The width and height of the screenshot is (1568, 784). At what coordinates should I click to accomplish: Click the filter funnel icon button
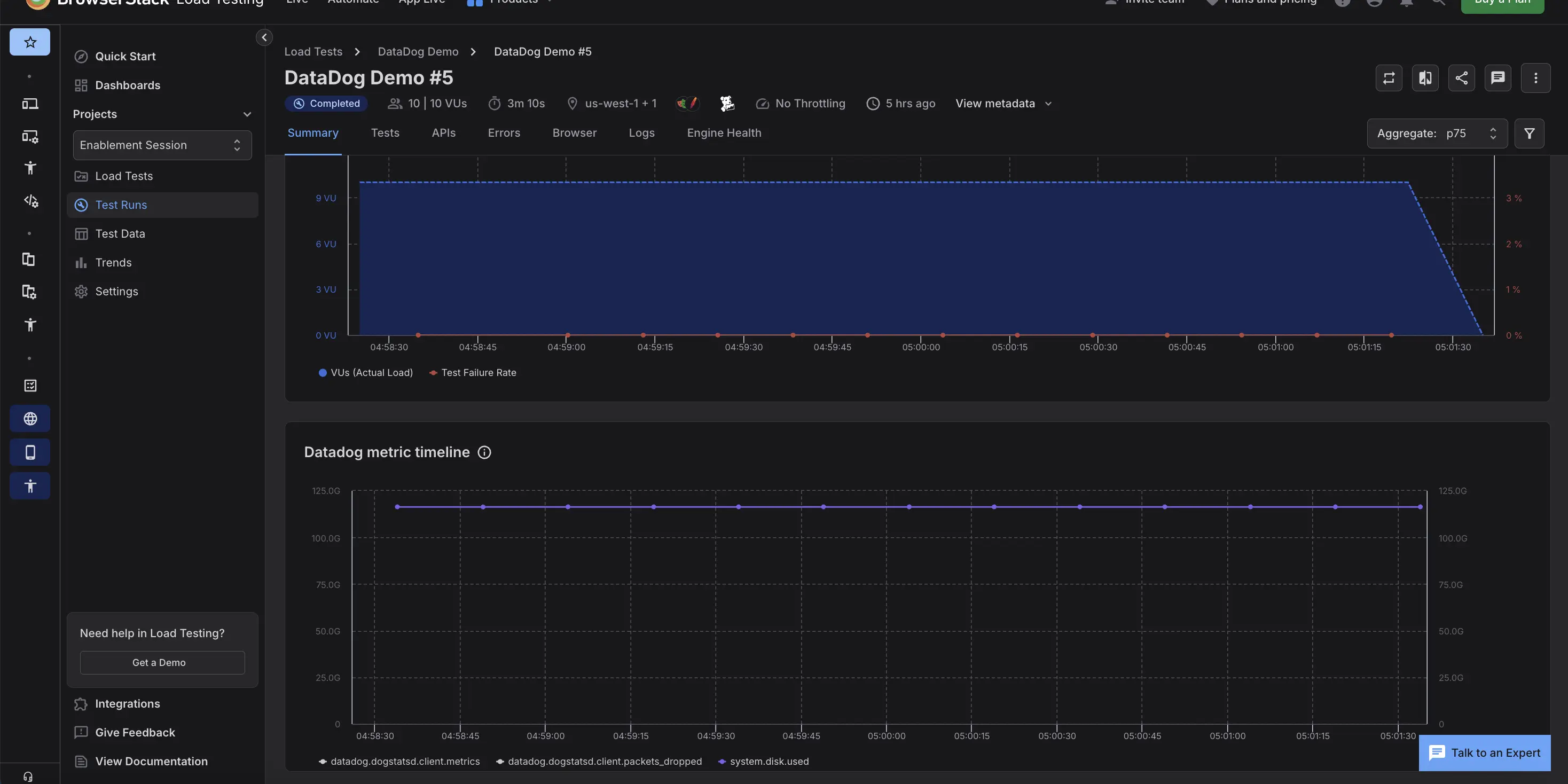1529,134
